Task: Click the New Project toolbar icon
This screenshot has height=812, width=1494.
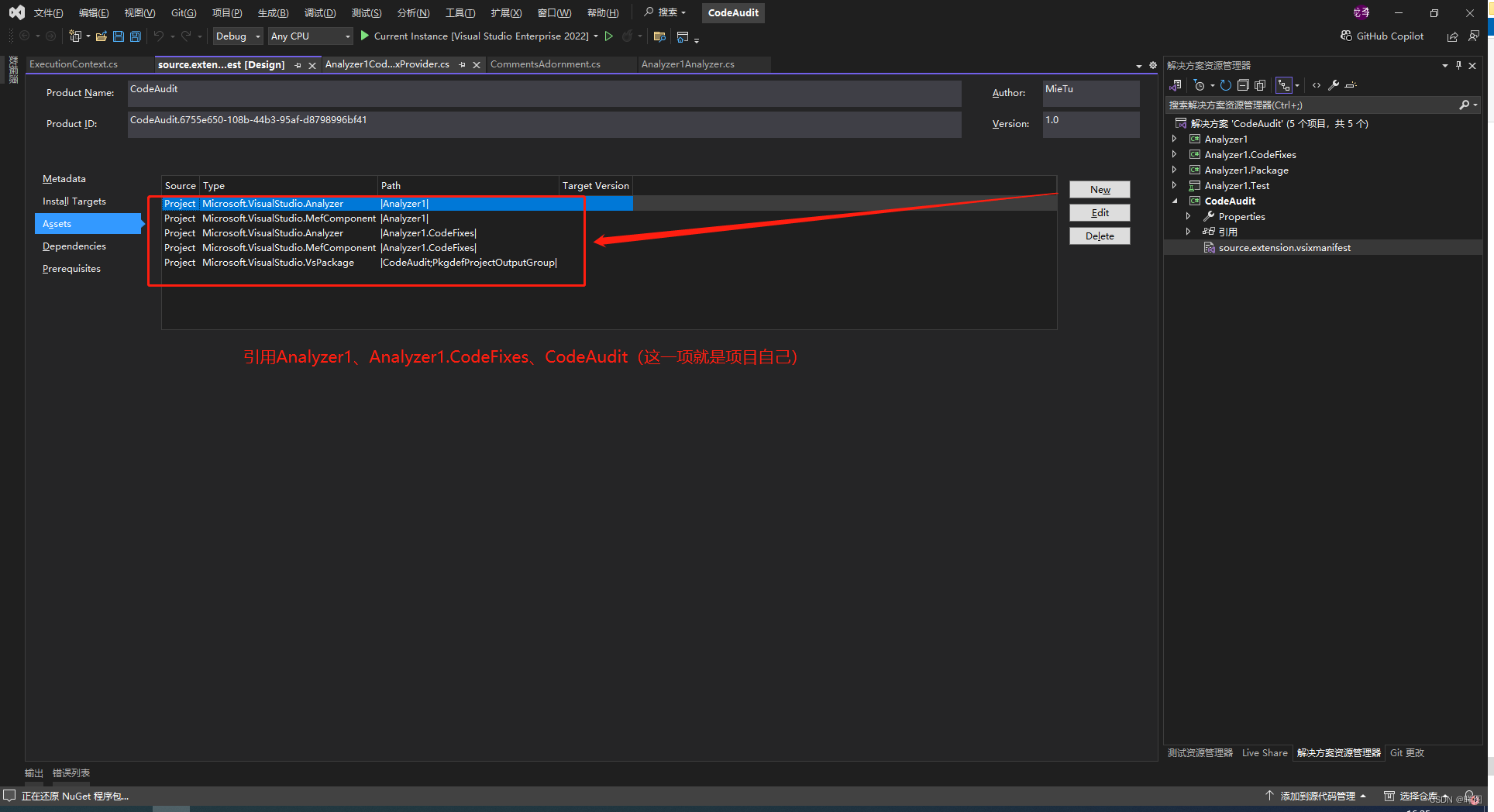Action: [x=75, y=36]
